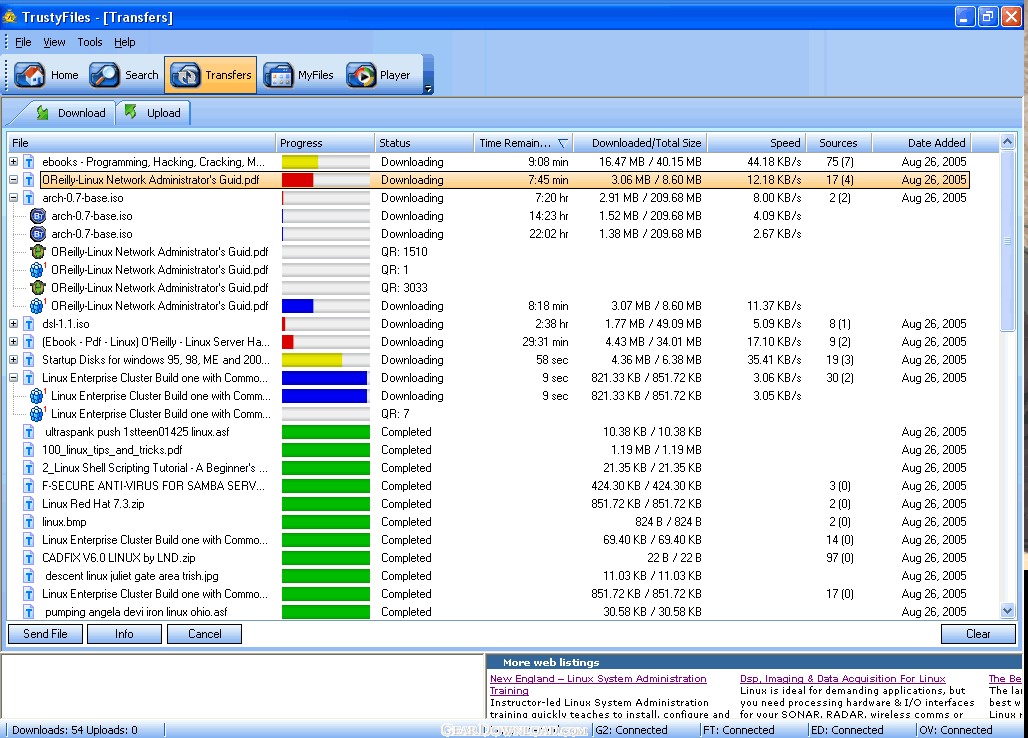Click the File column header

pyautogui.click(x=141, y=143)
